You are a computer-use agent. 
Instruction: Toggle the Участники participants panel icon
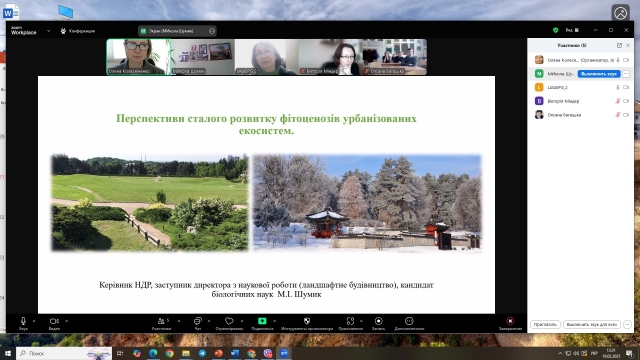click(161, 323)
